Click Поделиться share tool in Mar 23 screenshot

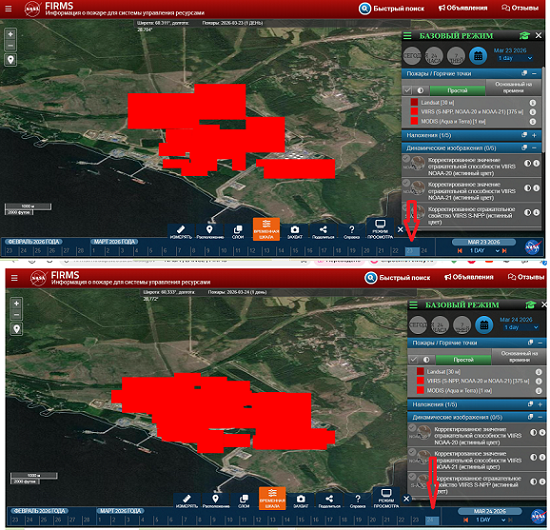tap(323, 232)
